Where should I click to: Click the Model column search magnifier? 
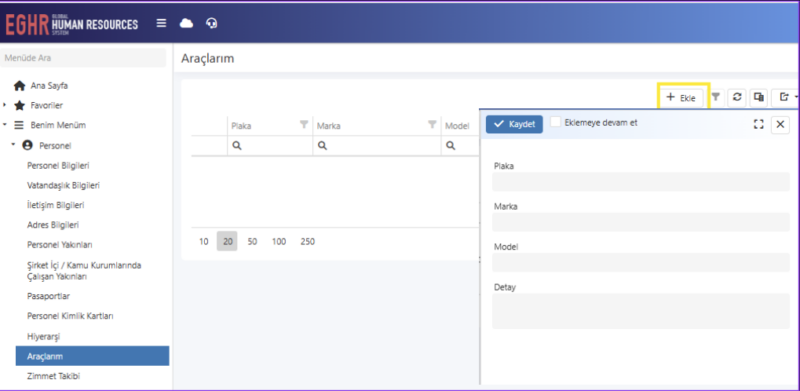[x=450, y=145]
